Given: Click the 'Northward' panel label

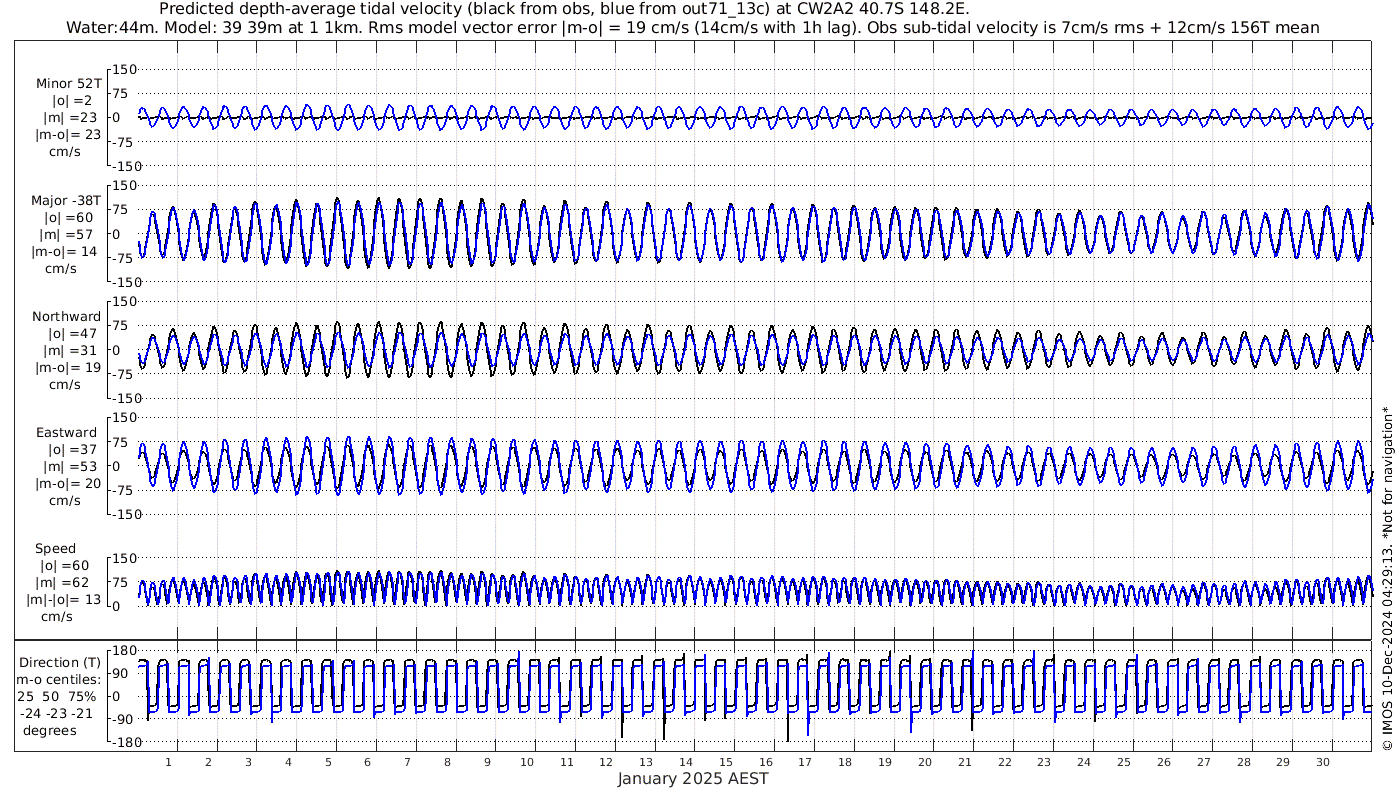Looking at the screenshot, I should (66, 317).
